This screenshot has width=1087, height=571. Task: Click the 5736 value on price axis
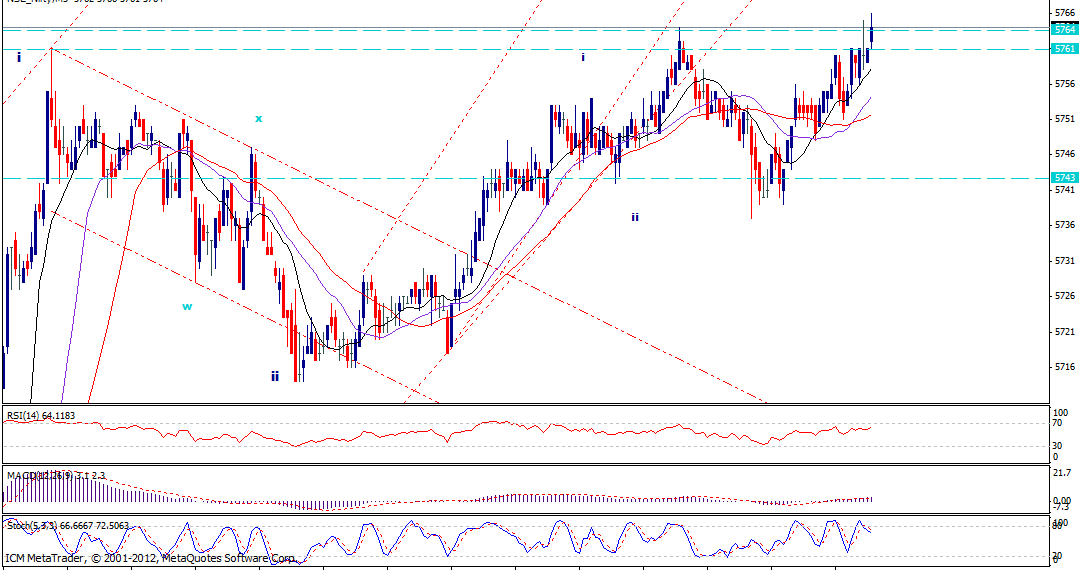(x=1064, y=225)
